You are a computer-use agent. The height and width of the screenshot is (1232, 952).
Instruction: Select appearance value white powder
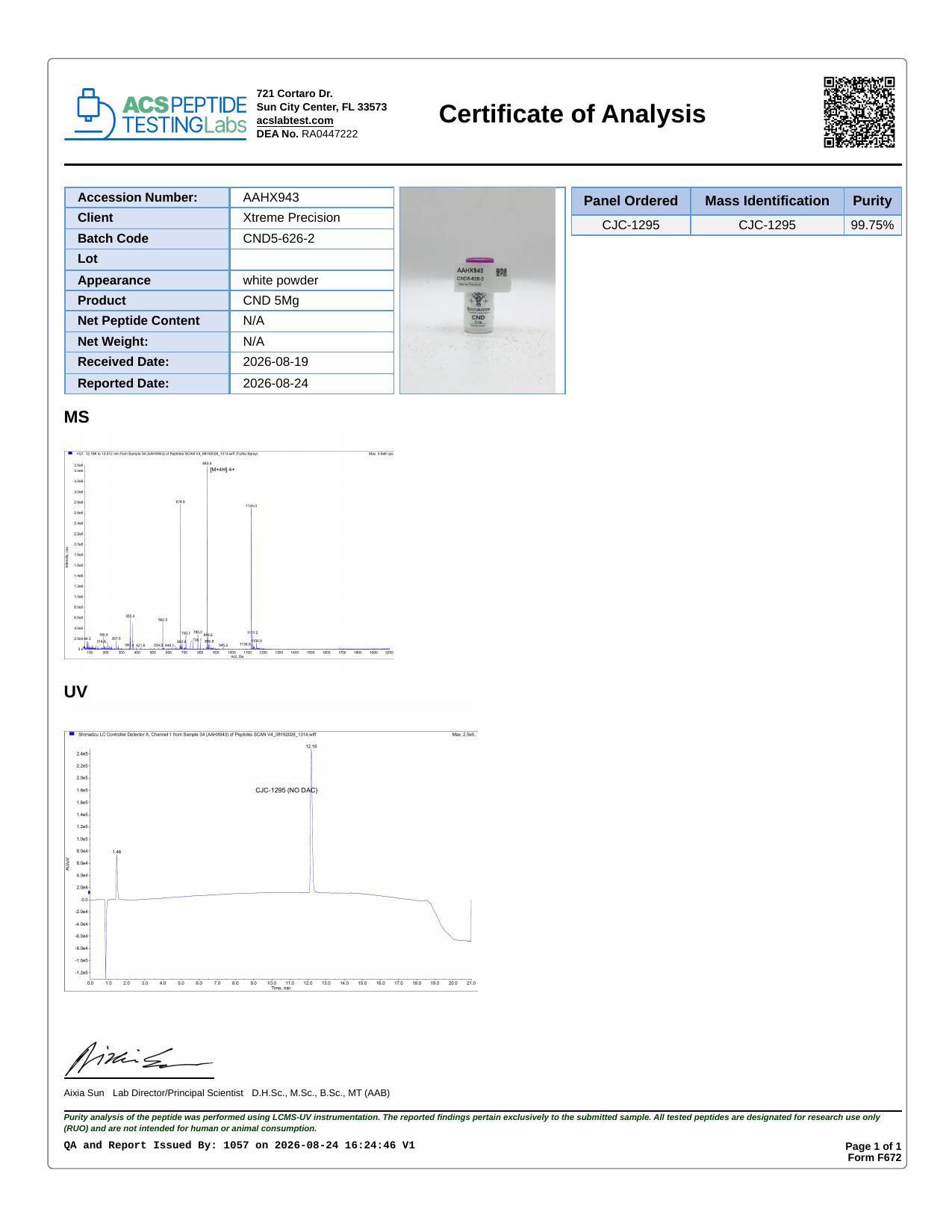[x=280, y=280]
